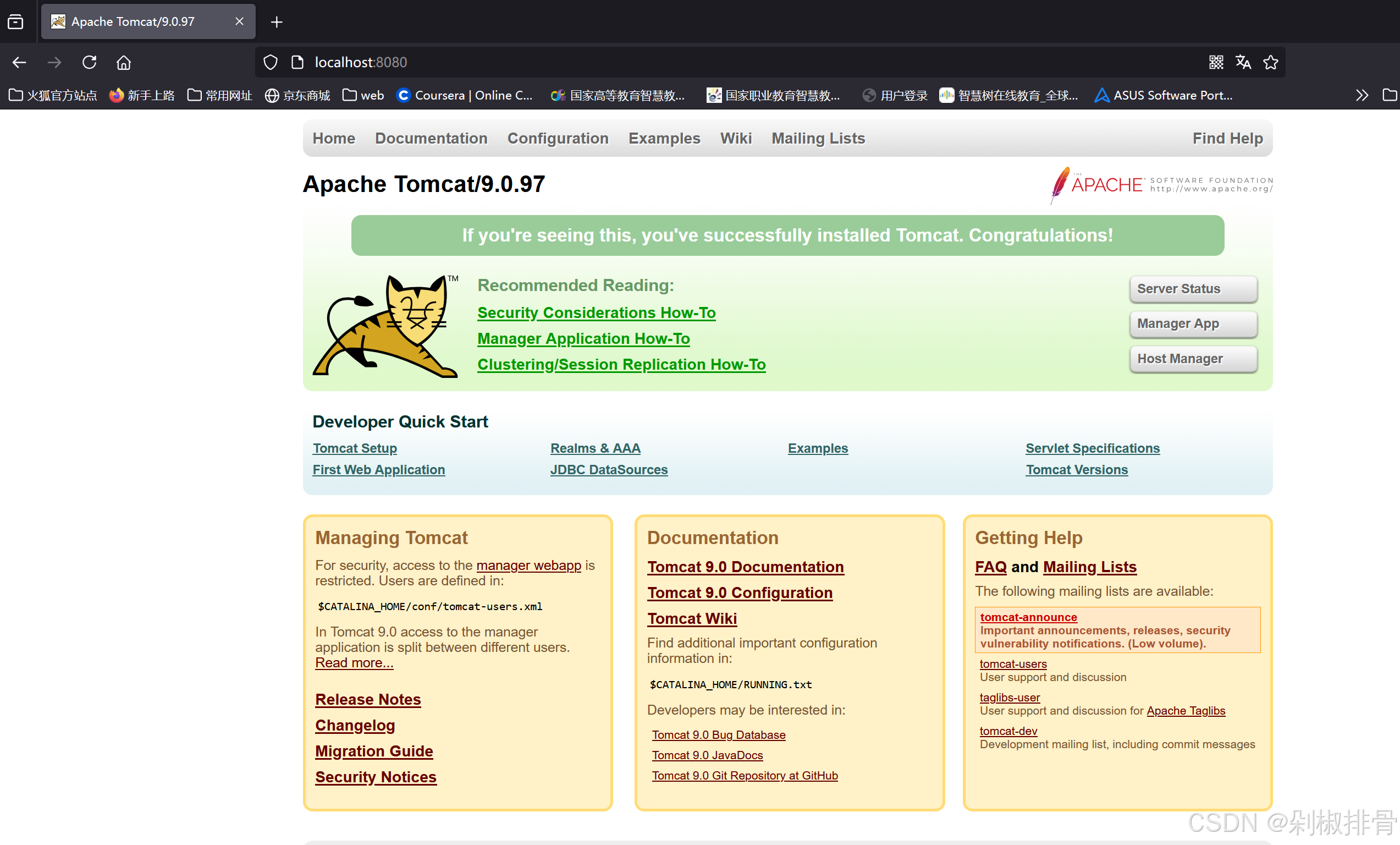Open Security Considerations How-To link
The image size is (1400, 845).
point(596,312)
